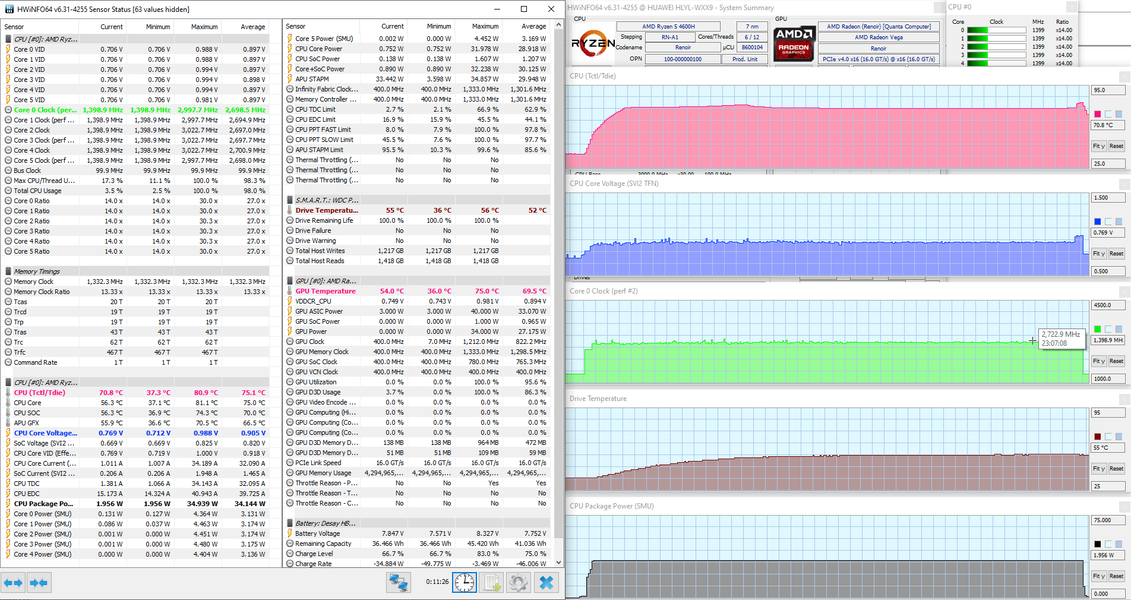Select the Bus Clock row
This screenshot has width=1131, height=600.
tap(136, 171)
